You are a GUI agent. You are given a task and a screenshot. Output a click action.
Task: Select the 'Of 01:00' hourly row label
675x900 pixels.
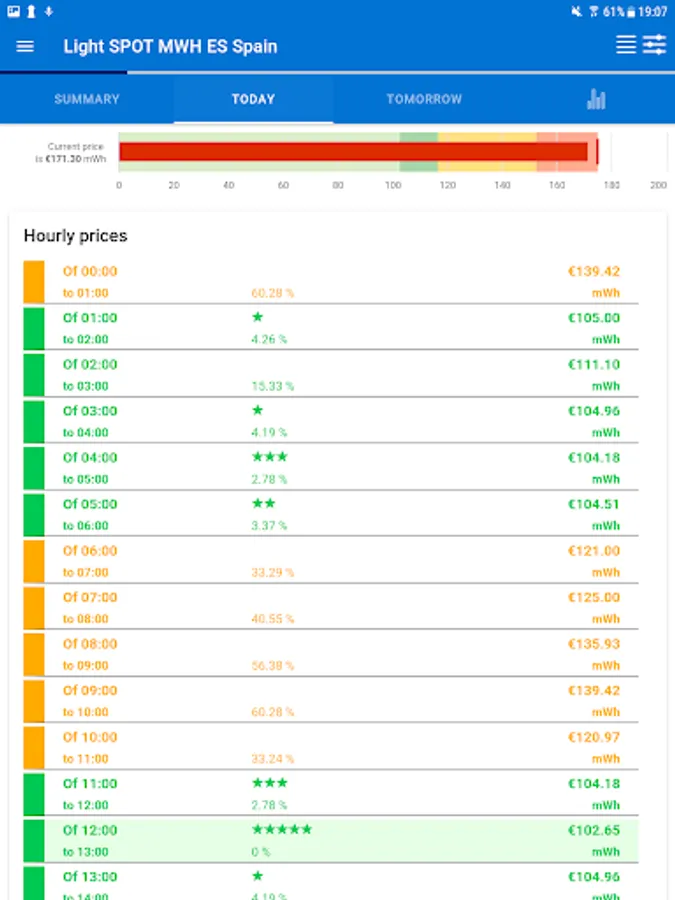pyautogui.click(x=90, y=318)
